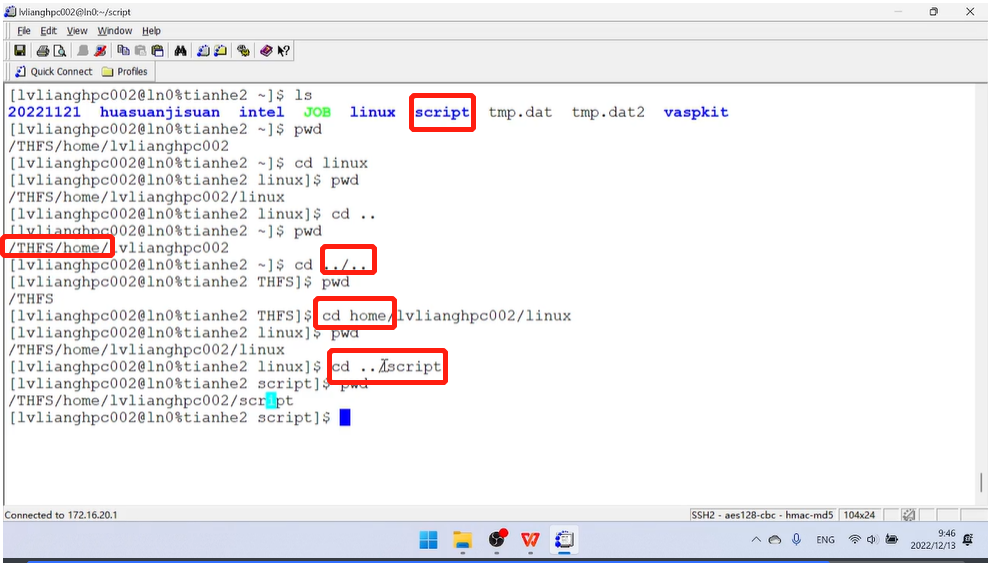Open a New File Transfer Window

point(220,50)
